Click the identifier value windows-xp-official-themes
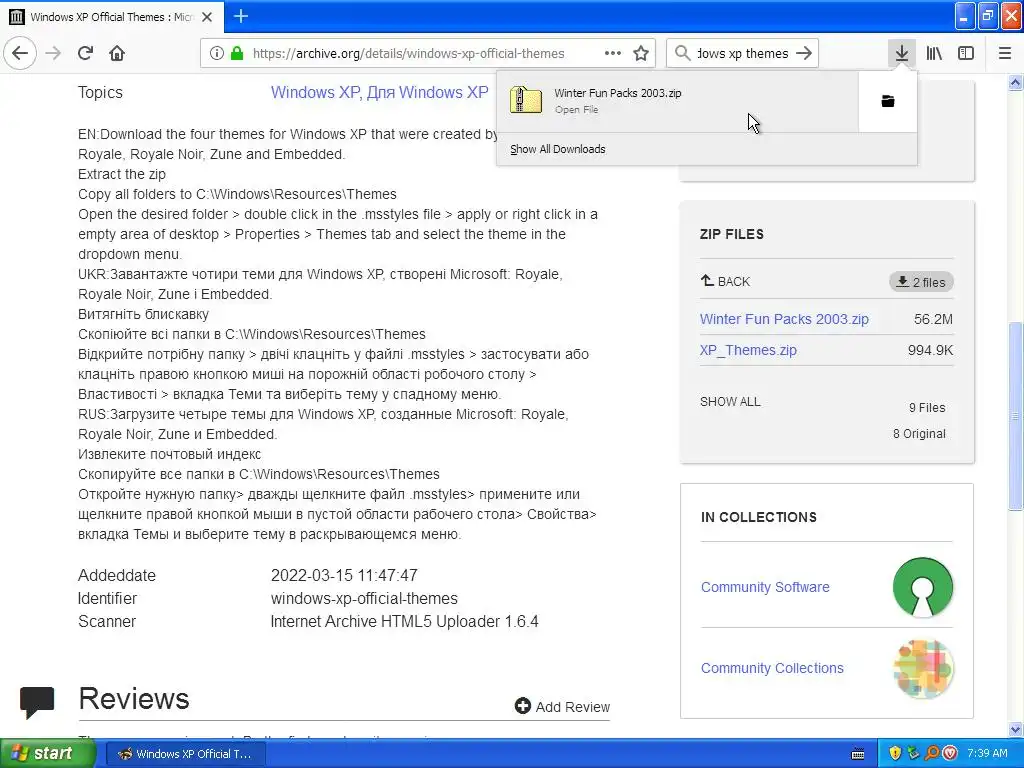This screenshot has height=768, width=1024. (364, 598)
